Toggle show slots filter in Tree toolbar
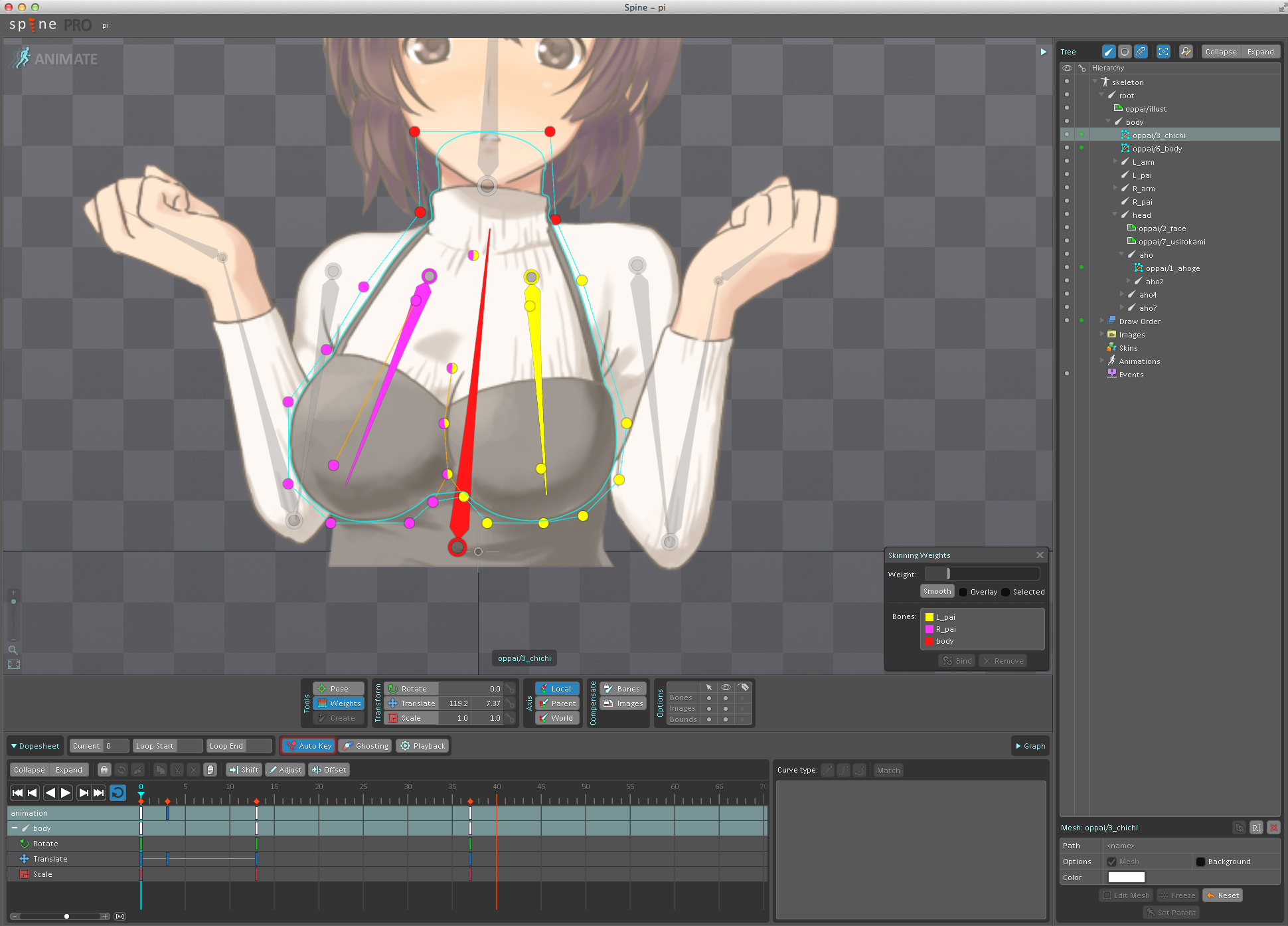1288x926 pixels. 1125,52
